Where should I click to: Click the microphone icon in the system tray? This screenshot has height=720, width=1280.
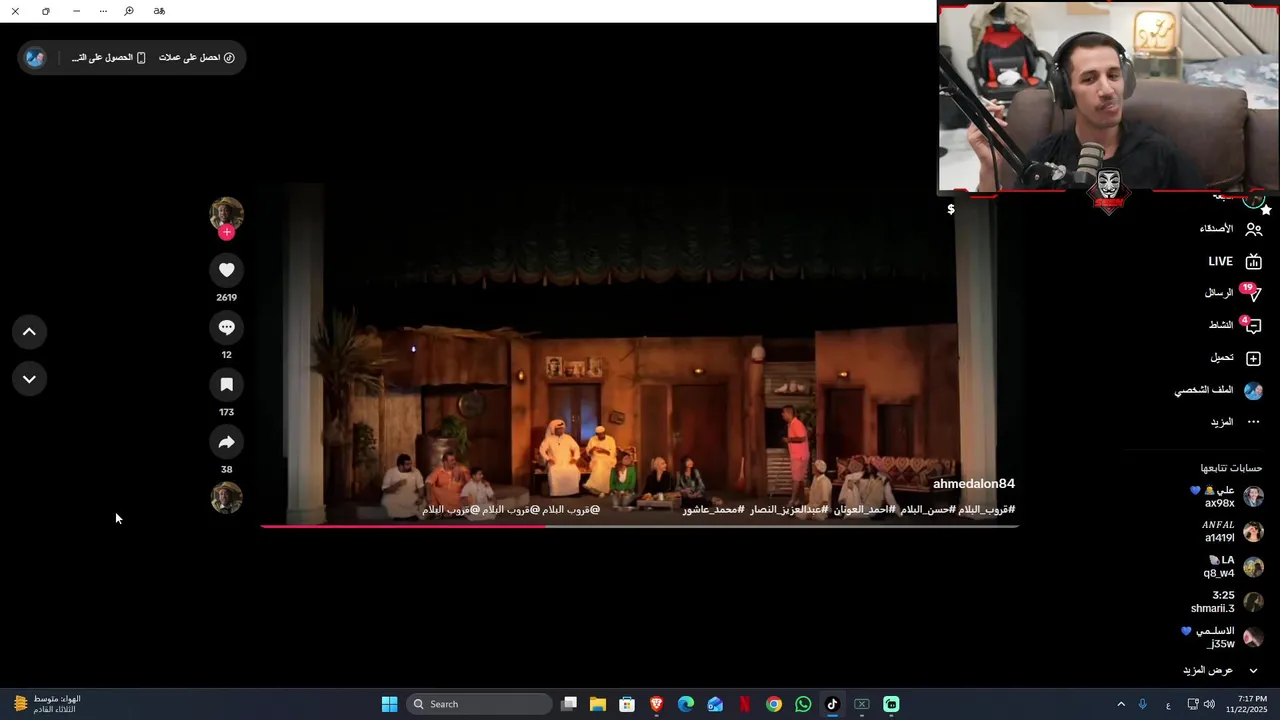(x=1143, y=704)
